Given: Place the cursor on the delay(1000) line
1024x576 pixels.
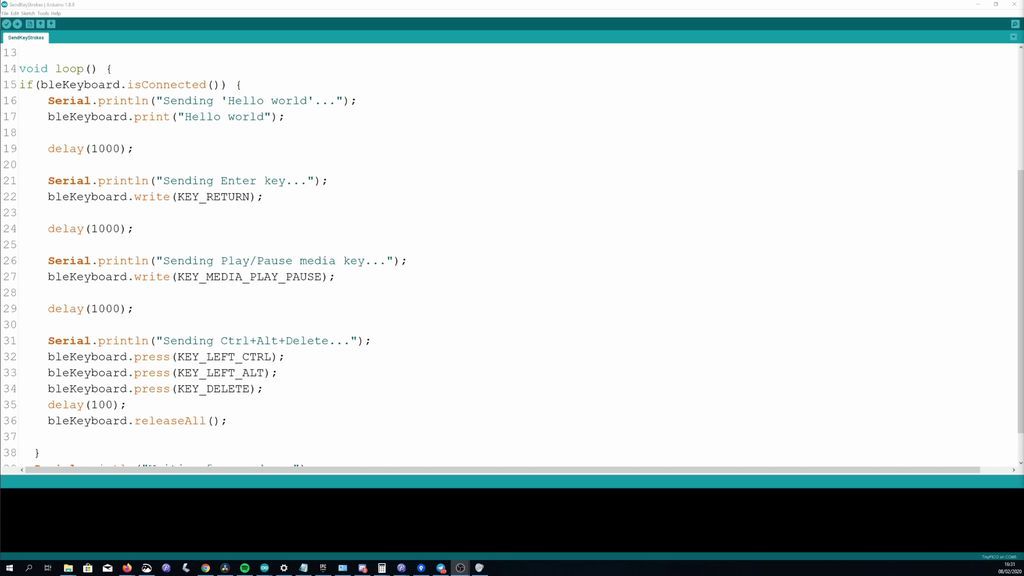Looking at the screenshot, I should 88,148.
